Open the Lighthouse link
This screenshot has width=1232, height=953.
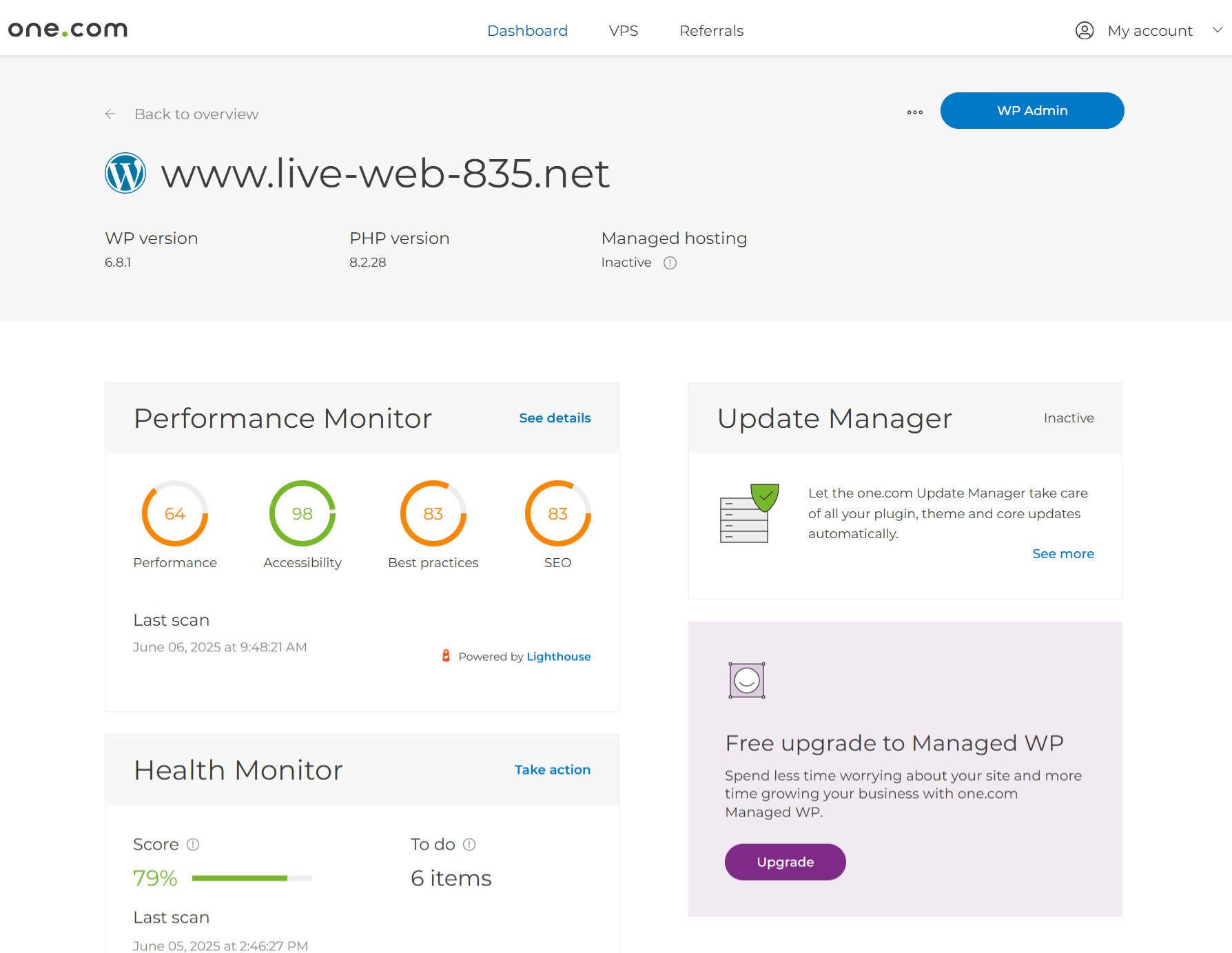[x=559, y=657]
